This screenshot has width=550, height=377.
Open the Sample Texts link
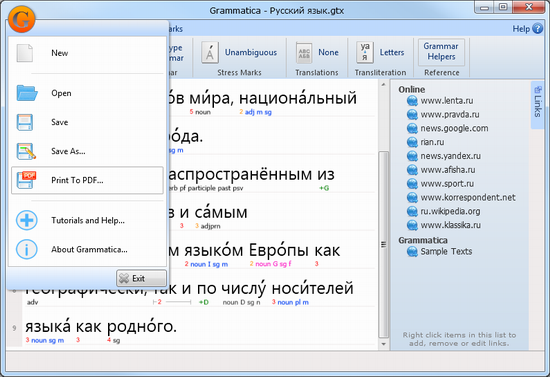coord(446,251)
